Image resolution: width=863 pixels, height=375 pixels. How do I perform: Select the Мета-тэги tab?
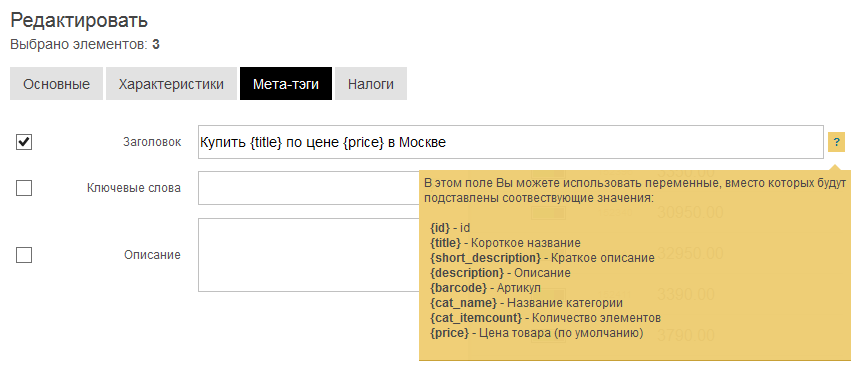click(x=286, y=84)
